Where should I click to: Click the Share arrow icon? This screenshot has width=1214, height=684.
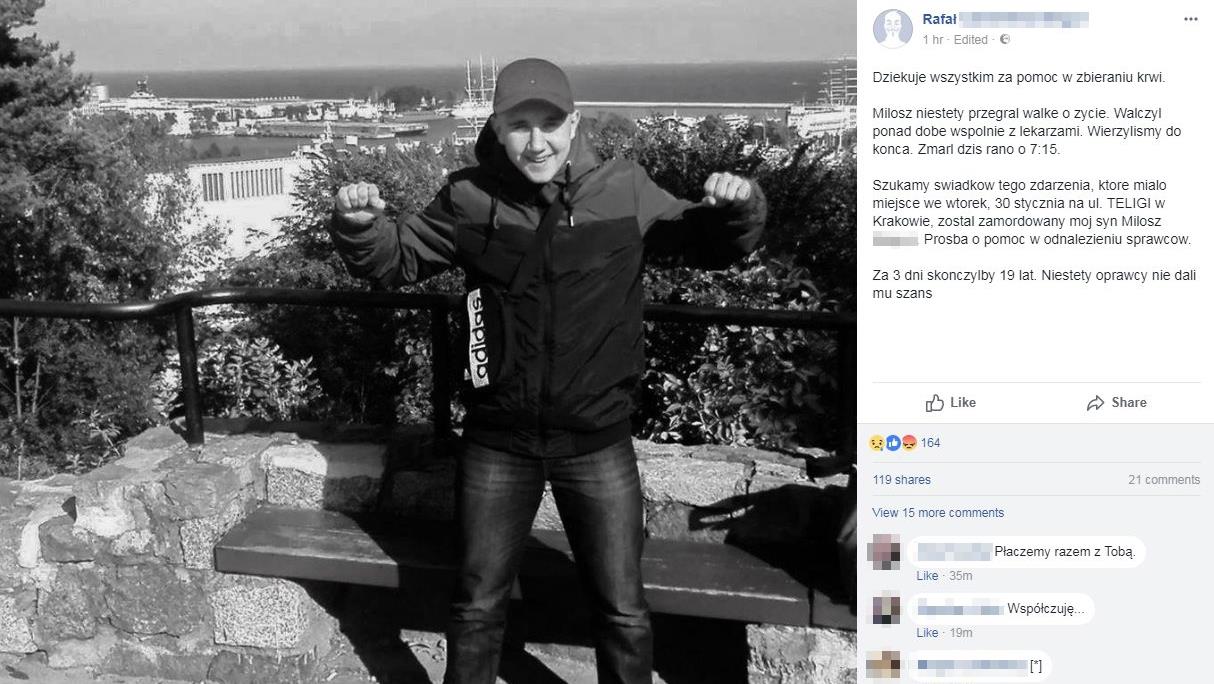click(x=1095, y=402)
